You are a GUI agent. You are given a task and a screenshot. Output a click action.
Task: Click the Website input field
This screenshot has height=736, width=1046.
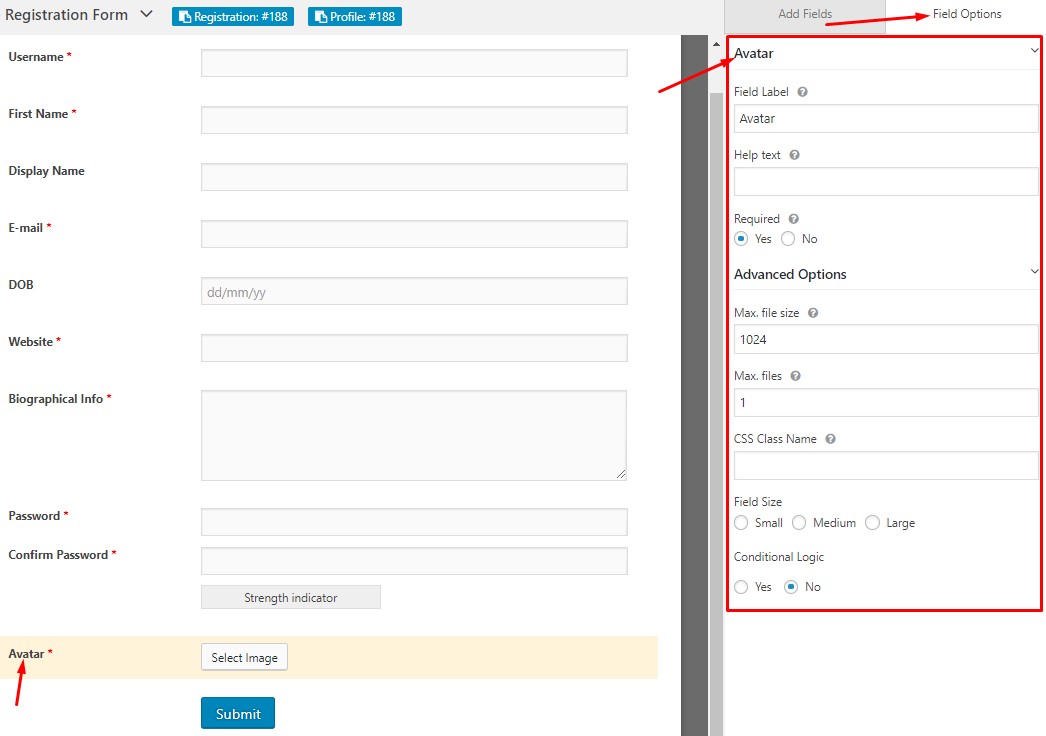[414, 348]
